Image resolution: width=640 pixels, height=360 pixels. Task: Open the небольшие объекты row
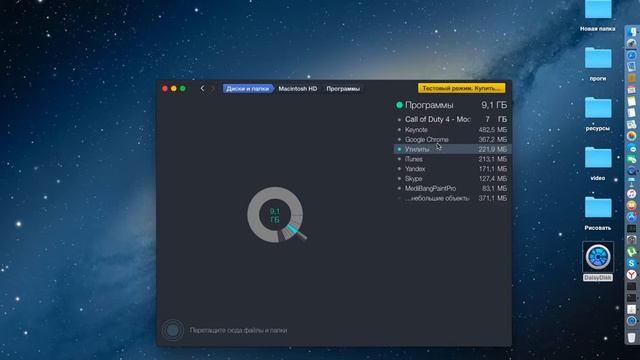click(x=452, y=198)
